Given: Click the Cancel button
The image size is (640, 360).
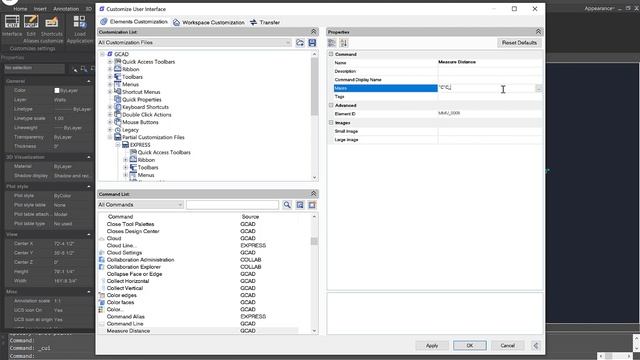Looking at the screenshot, I should click(x=507, y=346).
